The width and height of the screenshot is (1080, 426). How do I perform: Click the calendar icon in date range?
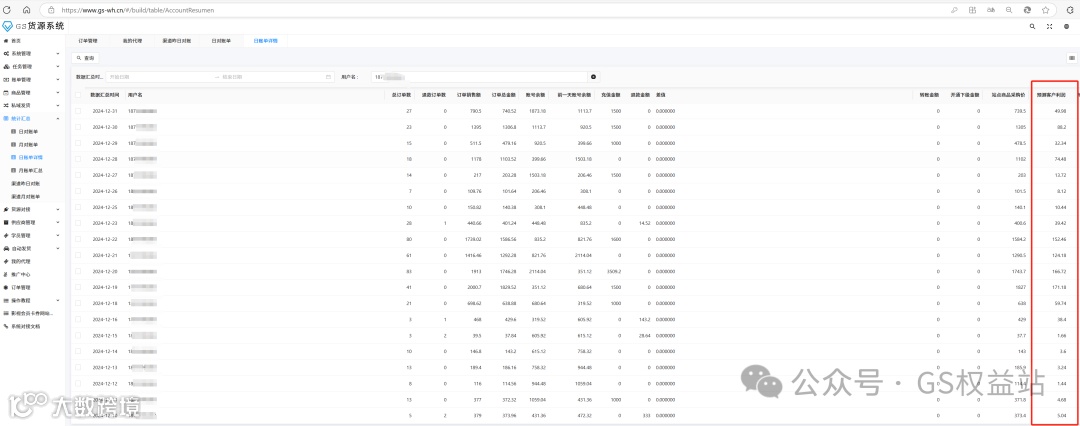[328, 77]
